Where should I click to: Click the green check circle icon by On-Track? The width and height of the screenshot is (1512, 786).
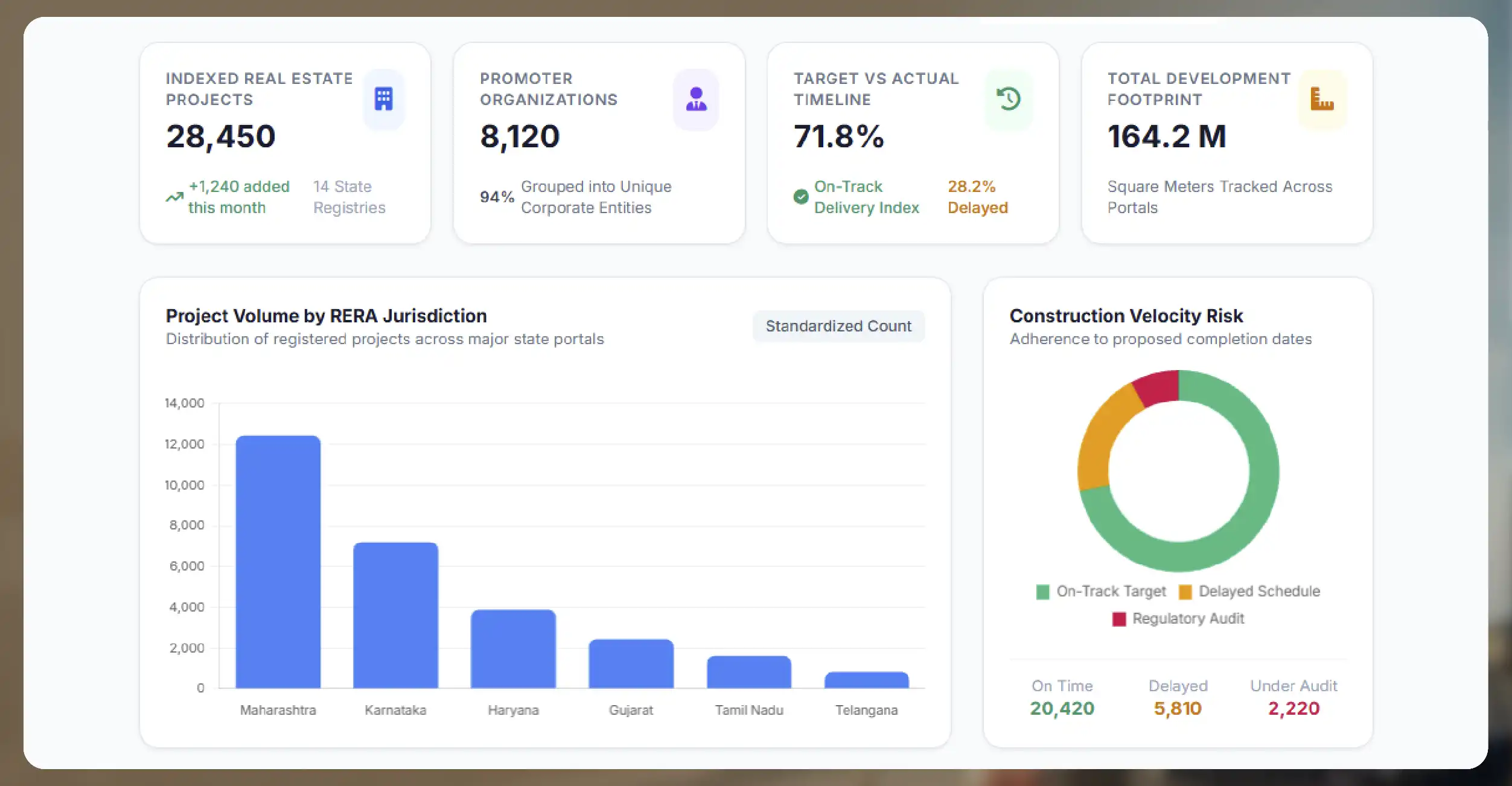pos(800,197)
